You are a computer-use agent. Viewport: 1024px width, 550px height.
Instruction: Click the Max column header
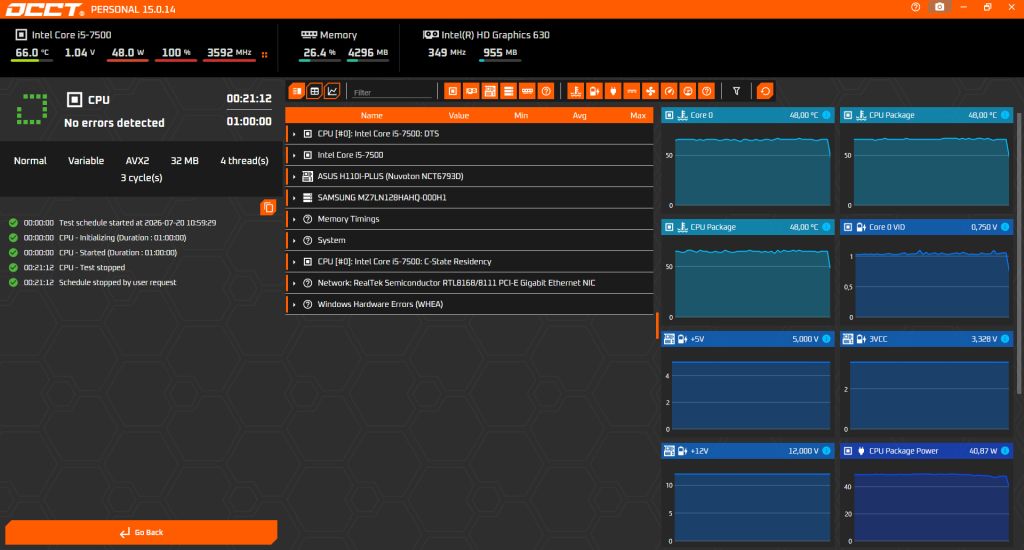[637, 116]
